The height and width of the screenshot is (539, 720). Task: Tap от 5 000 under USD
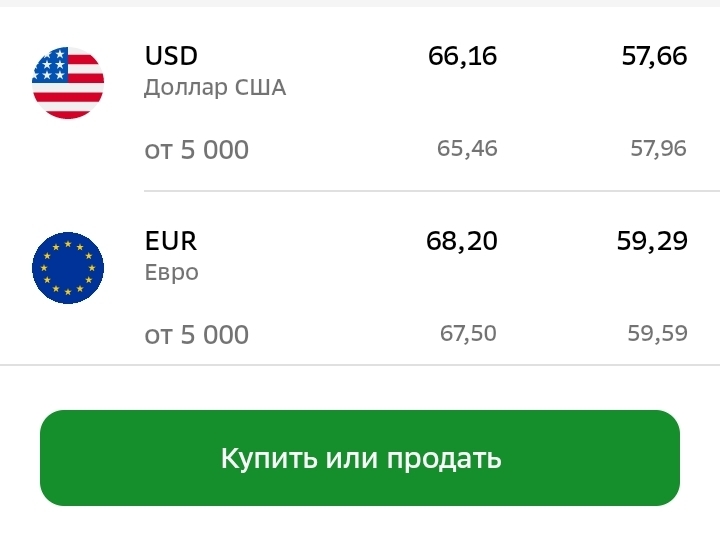[x=197, y=150]
